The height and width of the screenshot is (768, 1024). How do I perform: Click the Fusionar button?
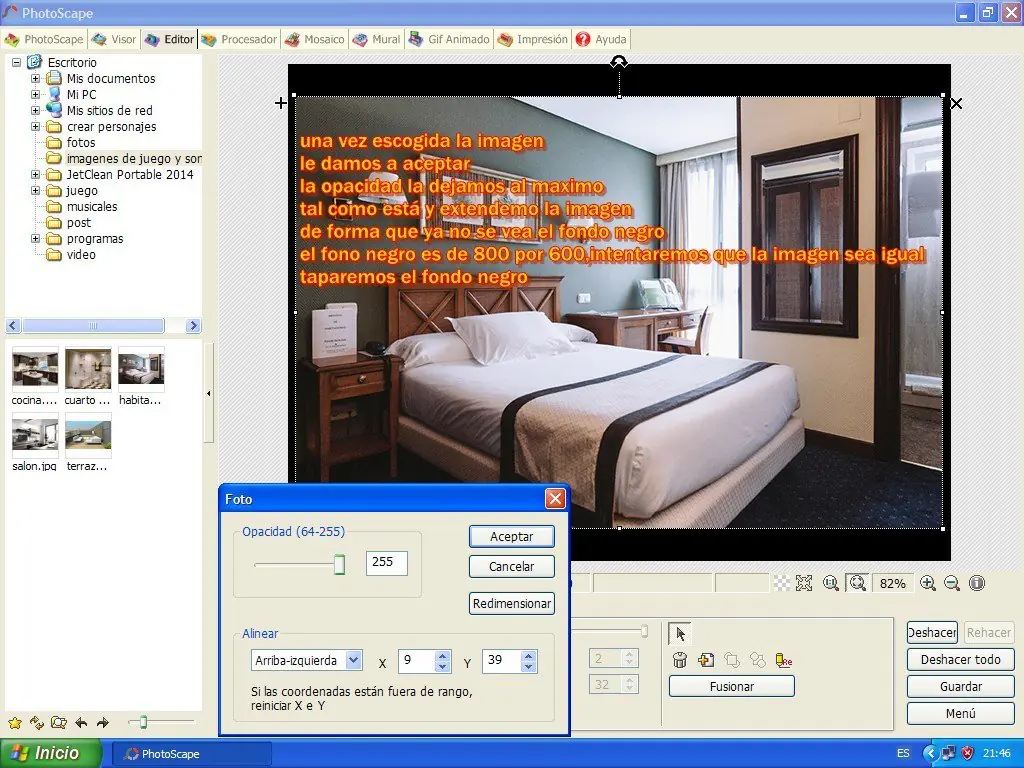[x=731, y=686]
